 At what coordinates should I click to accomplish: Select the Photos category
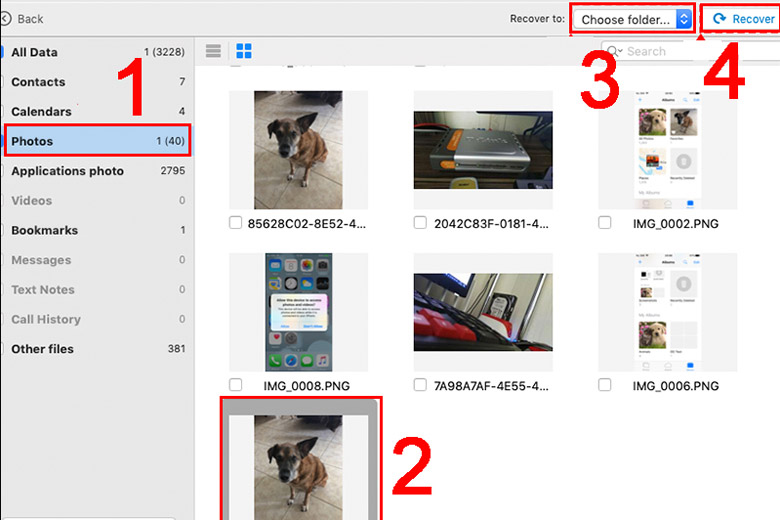[98, 141]
